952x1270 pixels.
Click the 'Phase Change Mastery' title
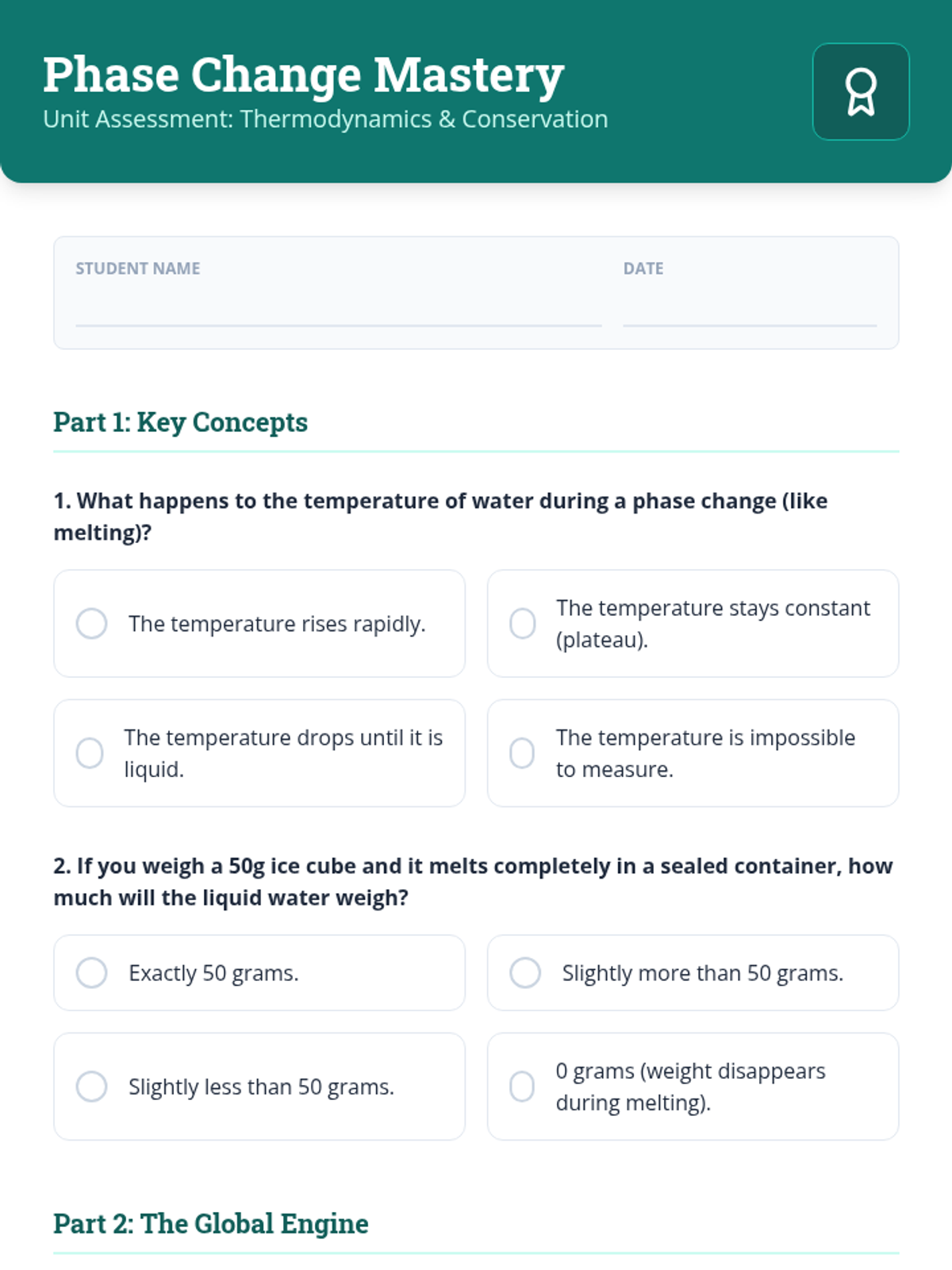point(303,75)
